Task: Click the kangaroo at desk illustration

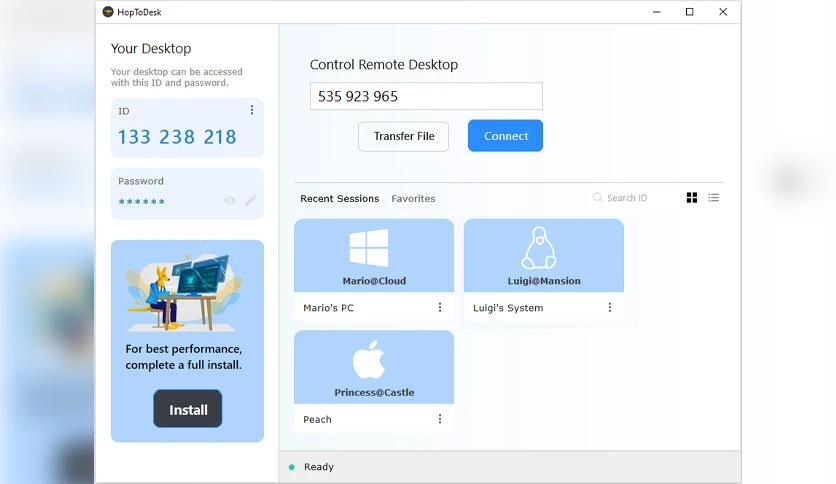Action: tap(183, 292)
